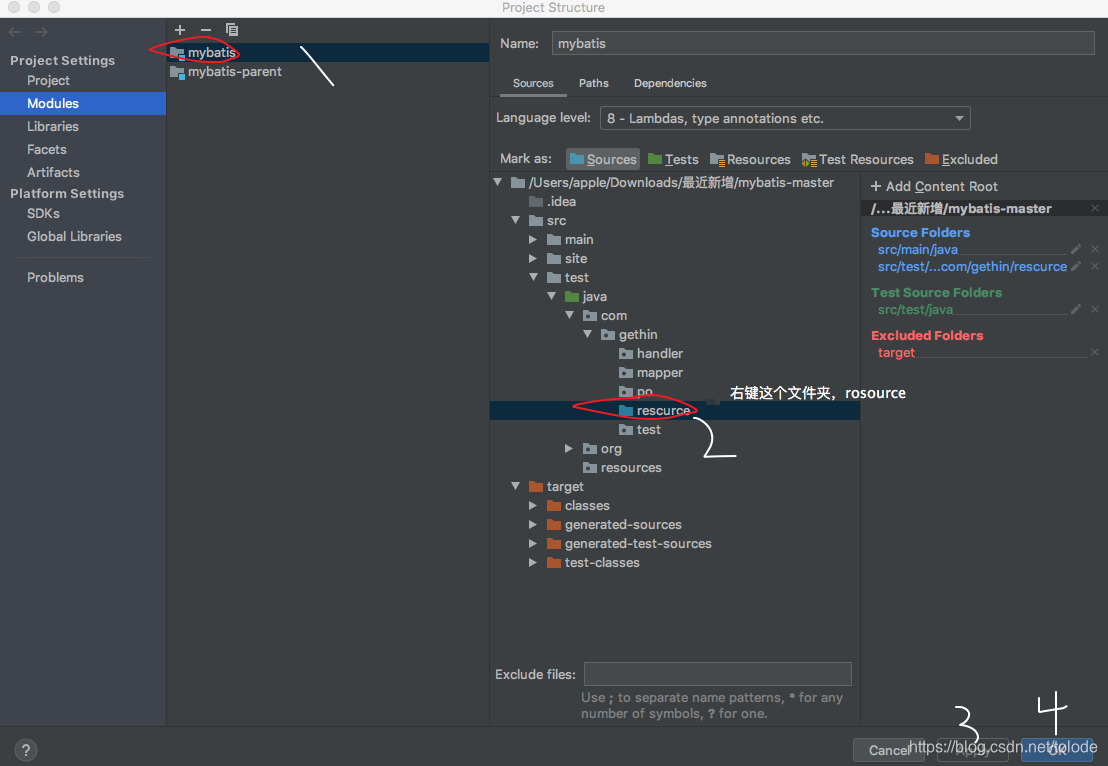Switch to the Dependencies tab
The image size is (1108, 766).
(670, 83)
